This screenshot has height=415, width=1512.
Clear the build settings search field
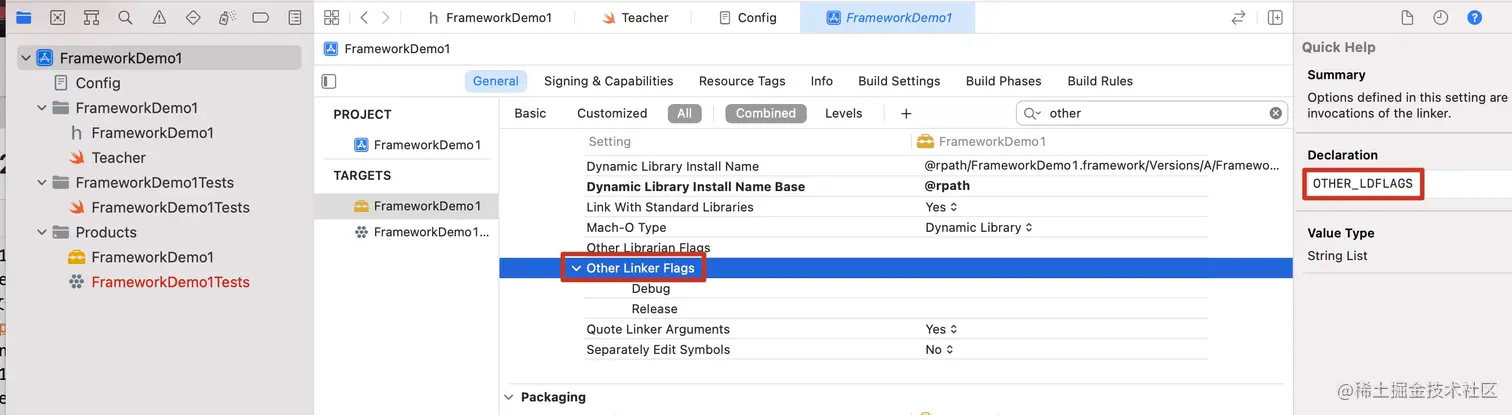1276,113
